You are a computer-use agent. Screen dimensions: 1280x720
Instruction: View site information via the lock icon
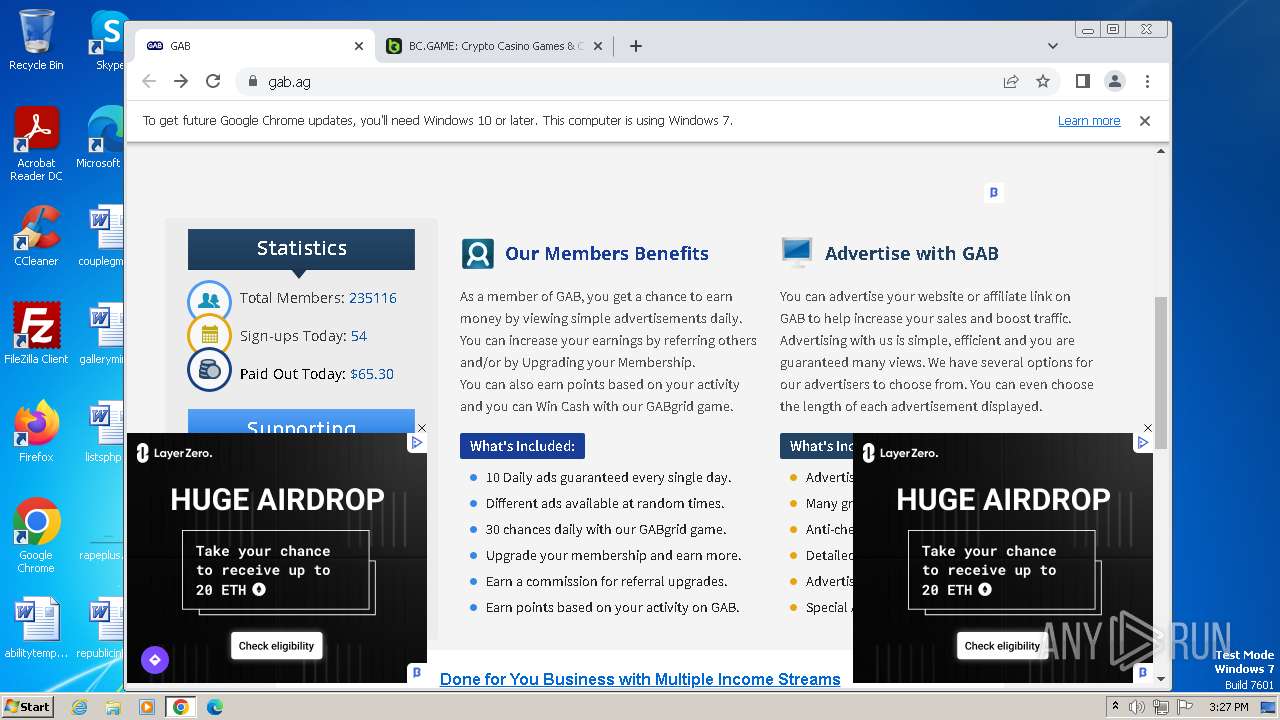click(252, 81)
